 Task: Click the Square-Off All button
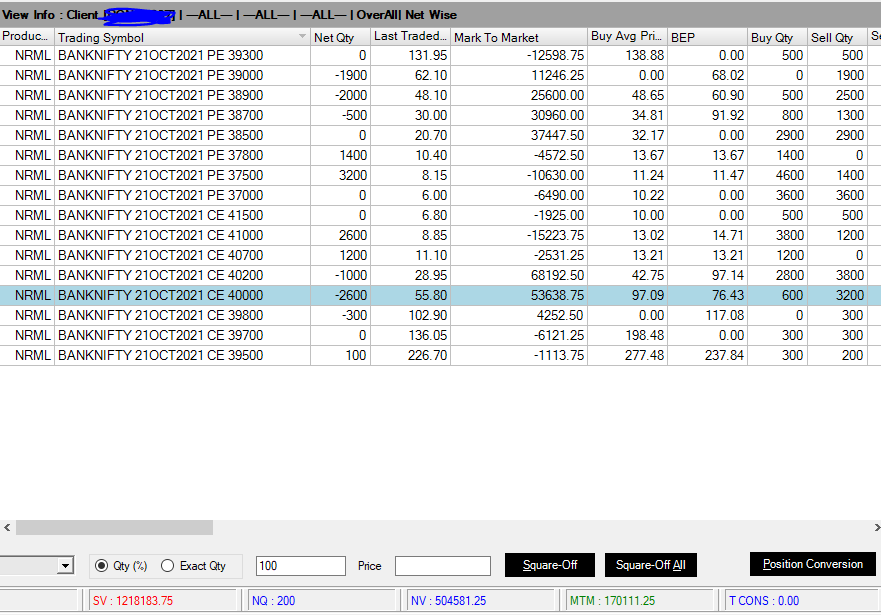click(651, 565)
